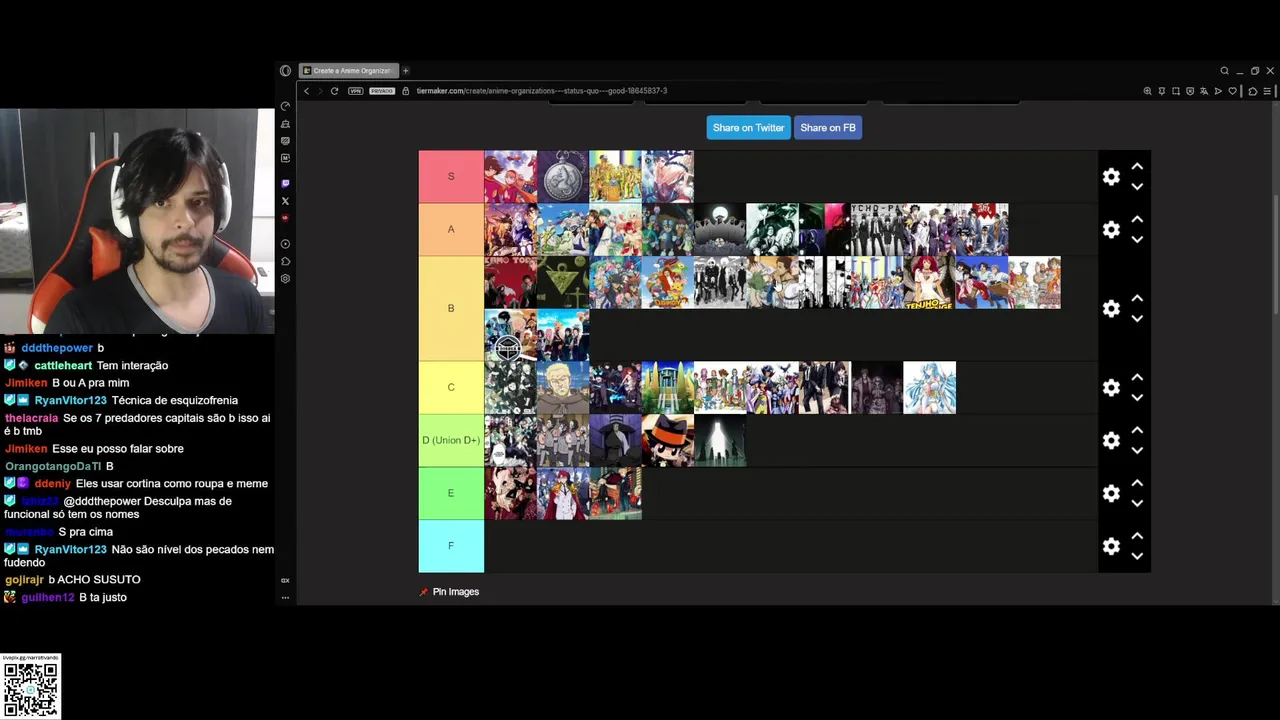Click the send flow arrow icon
Image resolution: width=1280 pixels, height=720 pixels.
tap(1219, 91)
